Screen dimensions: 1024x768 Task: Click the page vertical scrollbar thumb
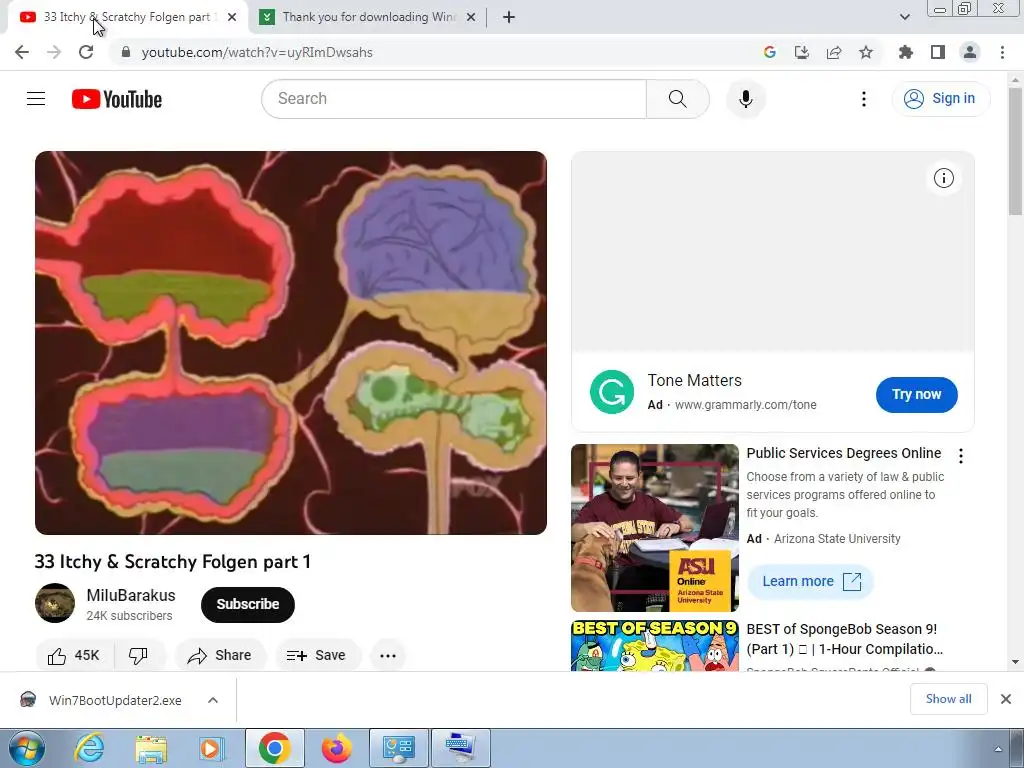click(1015, 152)
